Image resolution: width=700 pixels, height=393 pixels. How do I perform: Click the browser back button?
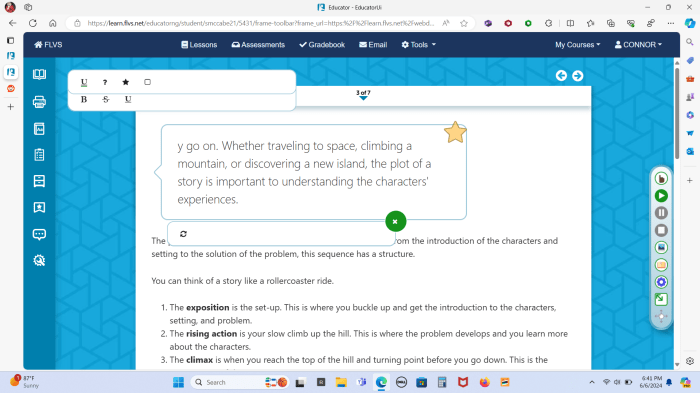(x=12, y=23)
